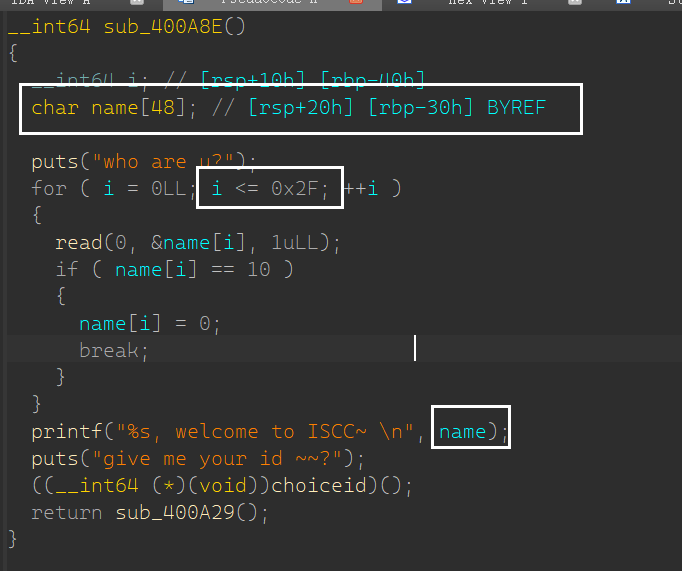Click the BYREF comment on name declaration

516,107
